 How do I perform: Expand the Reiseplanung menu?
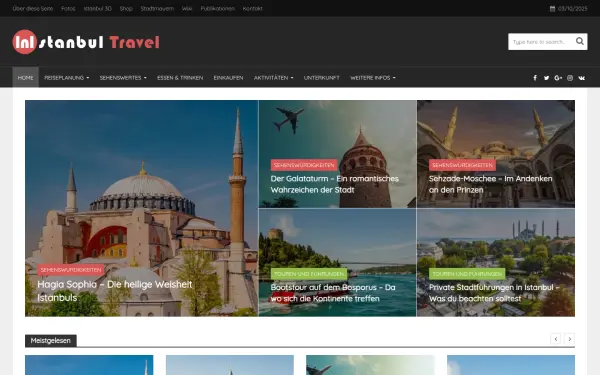67,78
